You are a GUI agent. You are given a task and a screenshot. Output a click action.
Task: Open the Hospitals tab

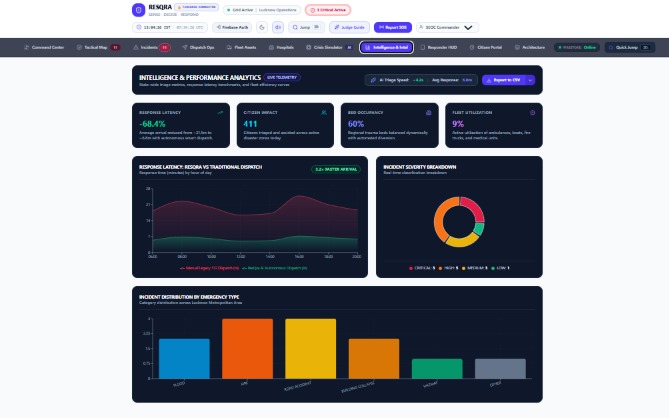point(281,47)
